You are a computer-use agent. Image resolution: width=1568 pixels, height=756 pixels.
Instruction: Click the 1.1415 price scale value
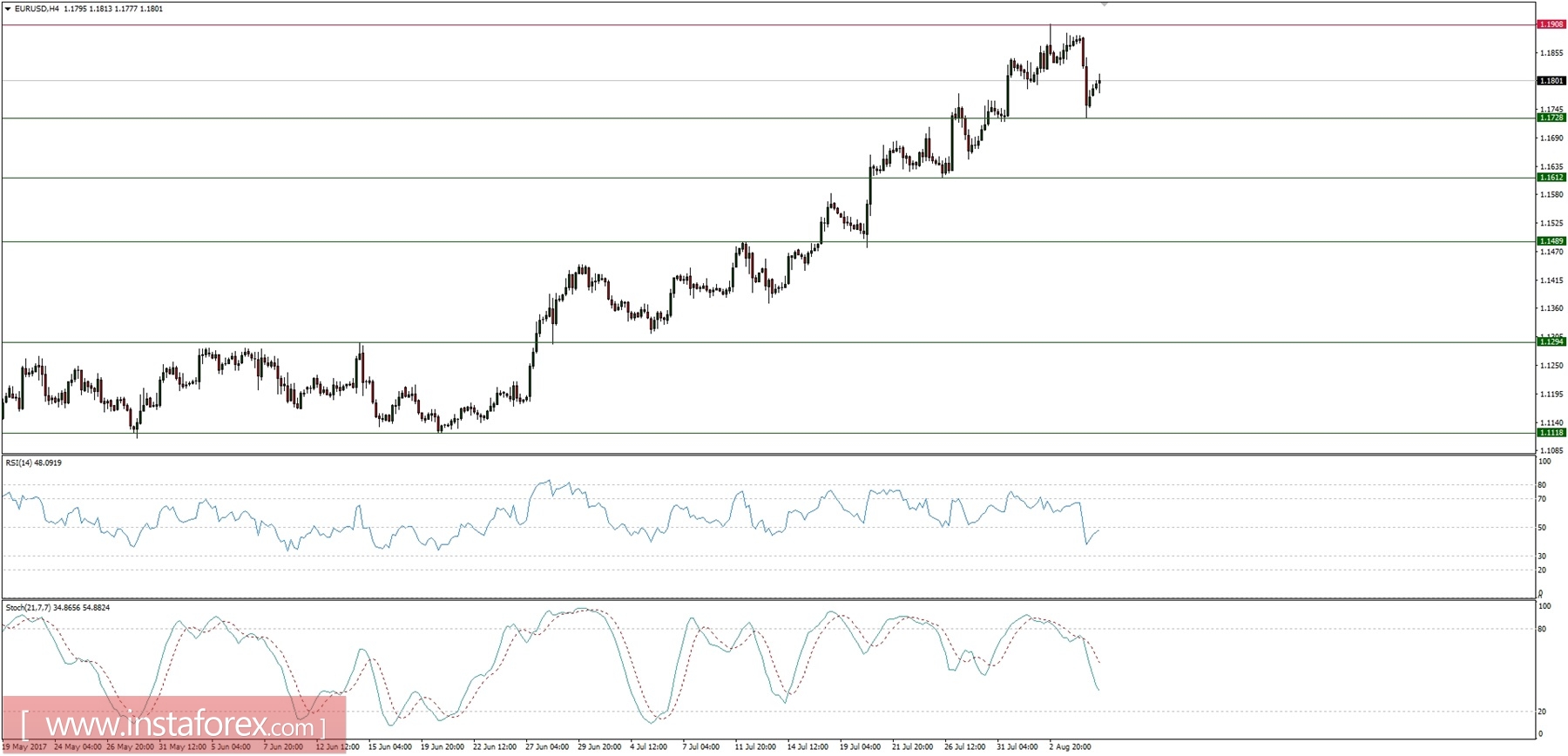1551,280
